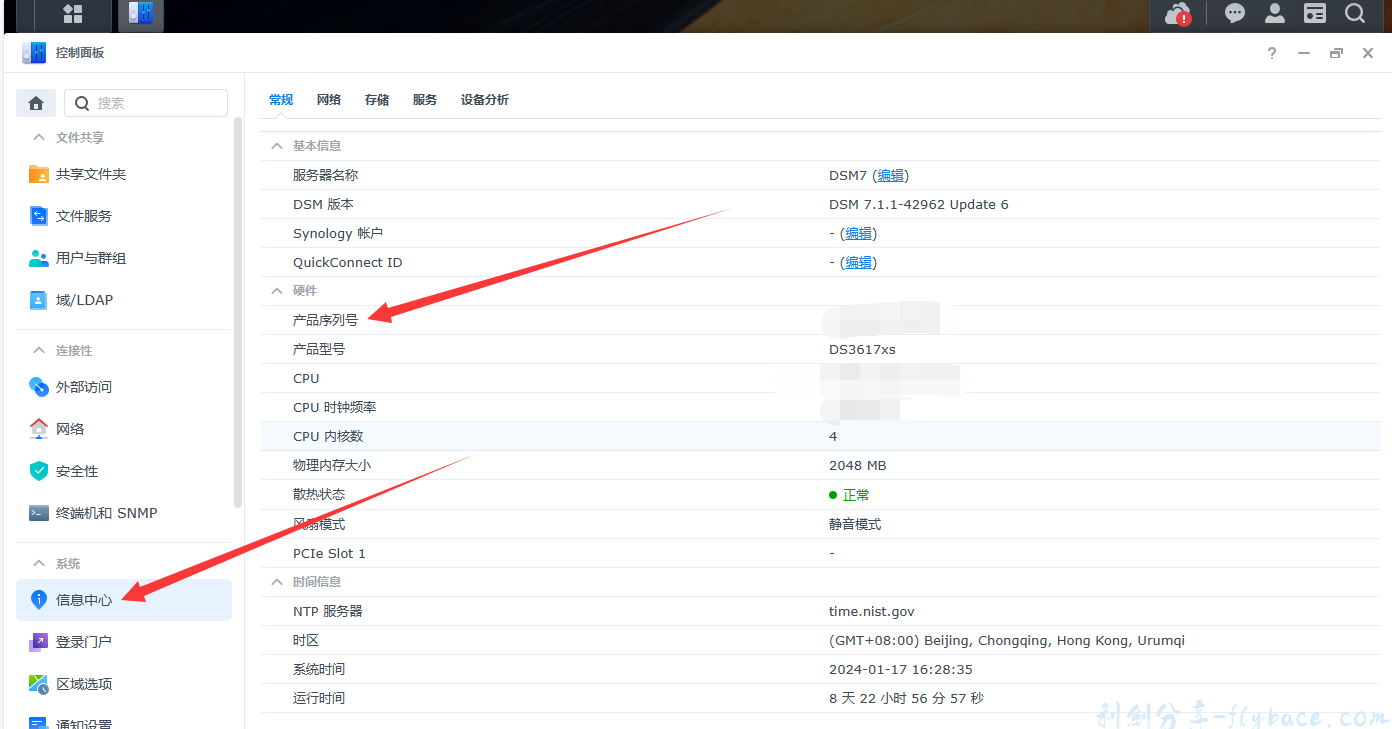Click the system time 2024-01-17 16:28:35

pyautogui.click(x=901, y=669)
